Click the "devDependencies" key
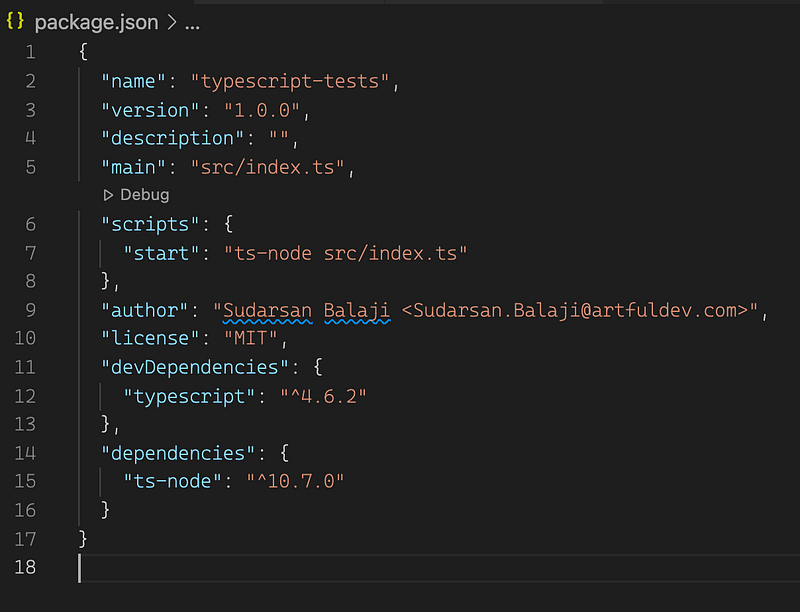The height and width of the screenshot is (612, 800). (195, 367)
